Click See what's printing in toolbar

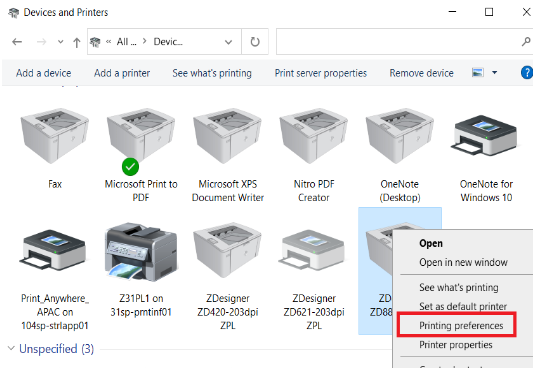tap(212, 73)
